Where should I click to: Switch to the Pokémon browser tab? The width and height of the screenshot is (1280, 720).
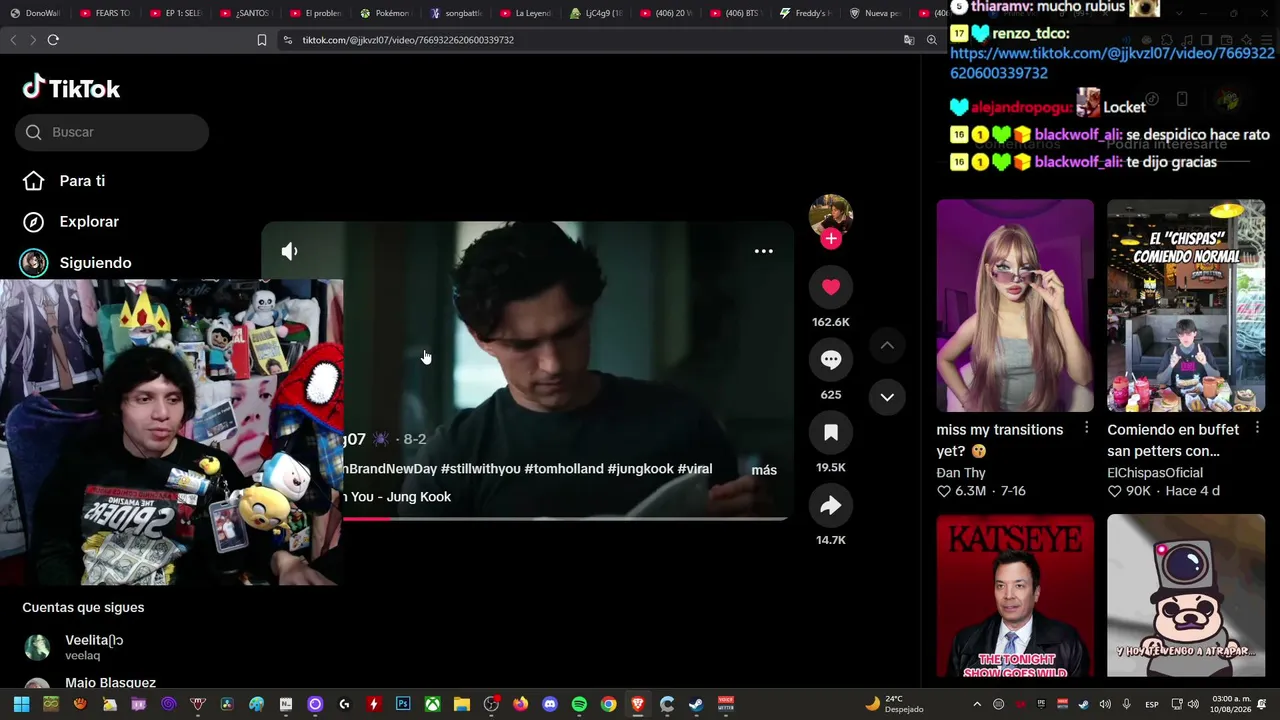click(385, 13)
